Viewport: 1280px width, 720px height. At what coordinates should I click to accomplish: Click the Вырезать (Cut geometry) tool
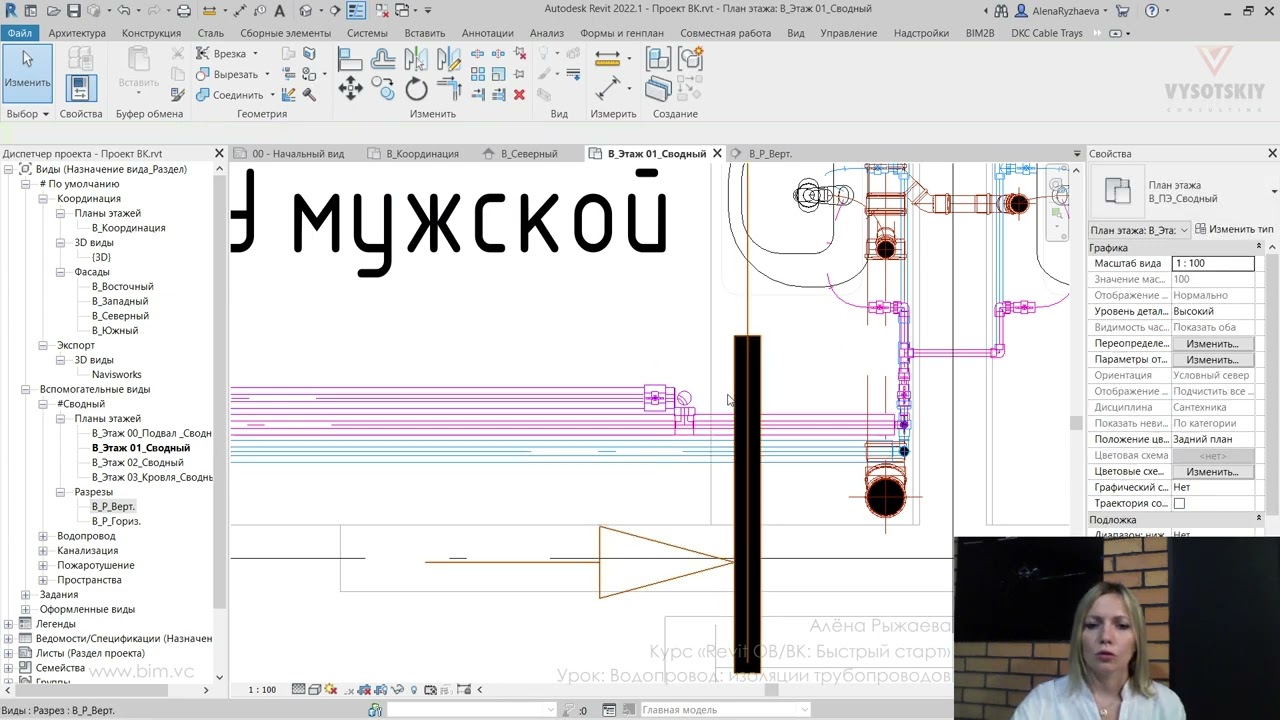coord(228,74)
